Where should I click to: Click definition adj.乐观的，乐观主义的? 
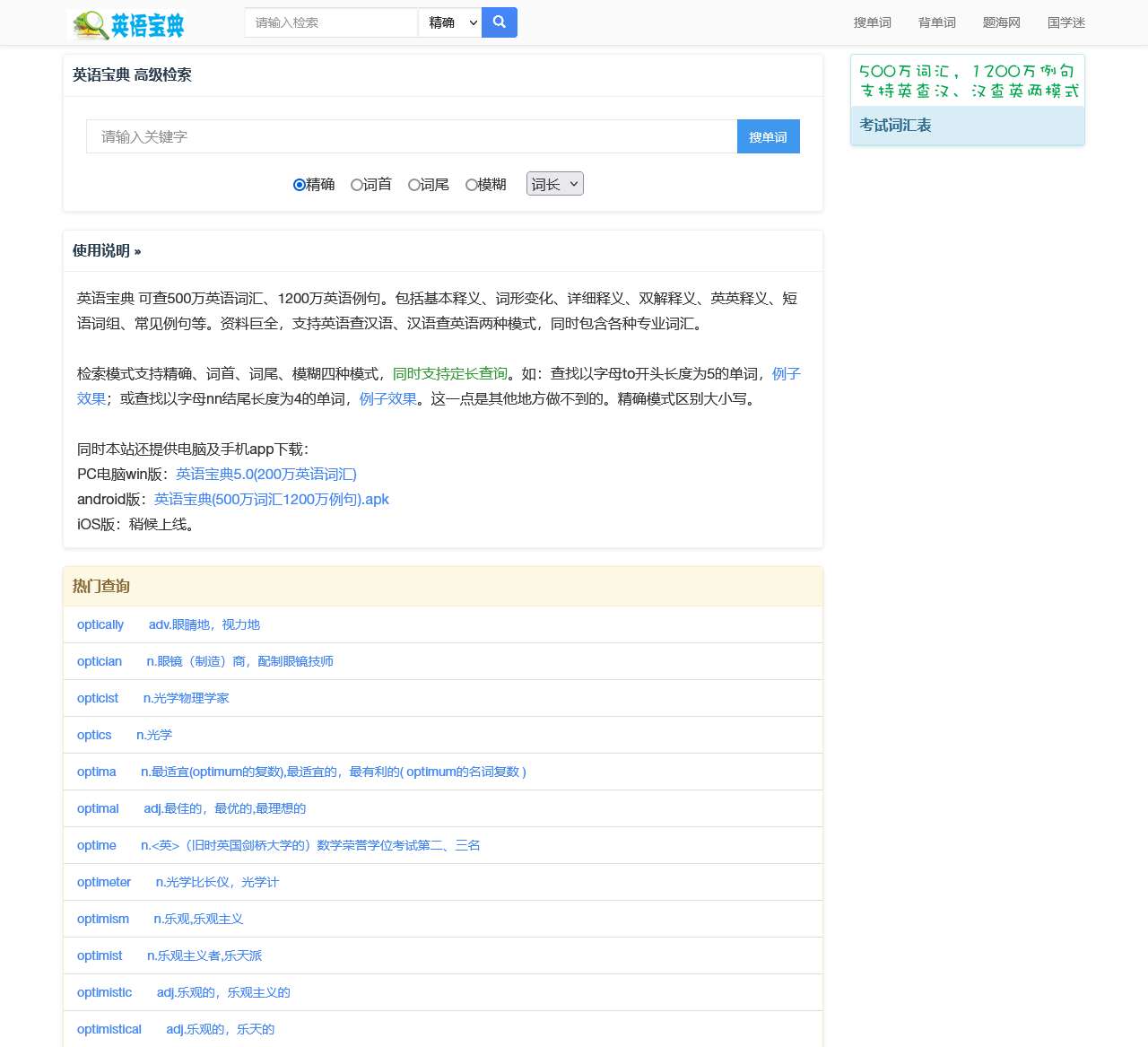point(223,992)
